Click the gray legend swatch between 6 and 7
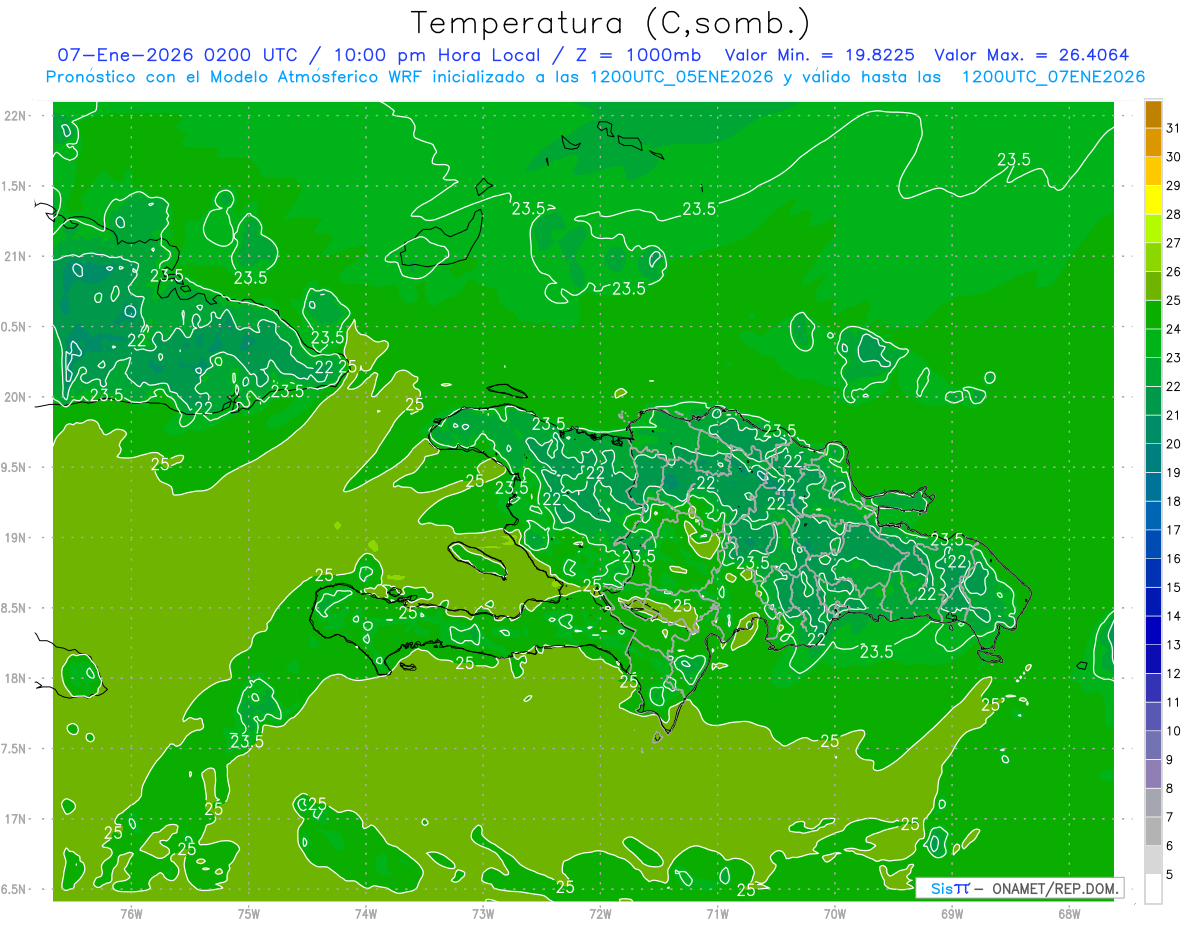 tap(1153, 831)
